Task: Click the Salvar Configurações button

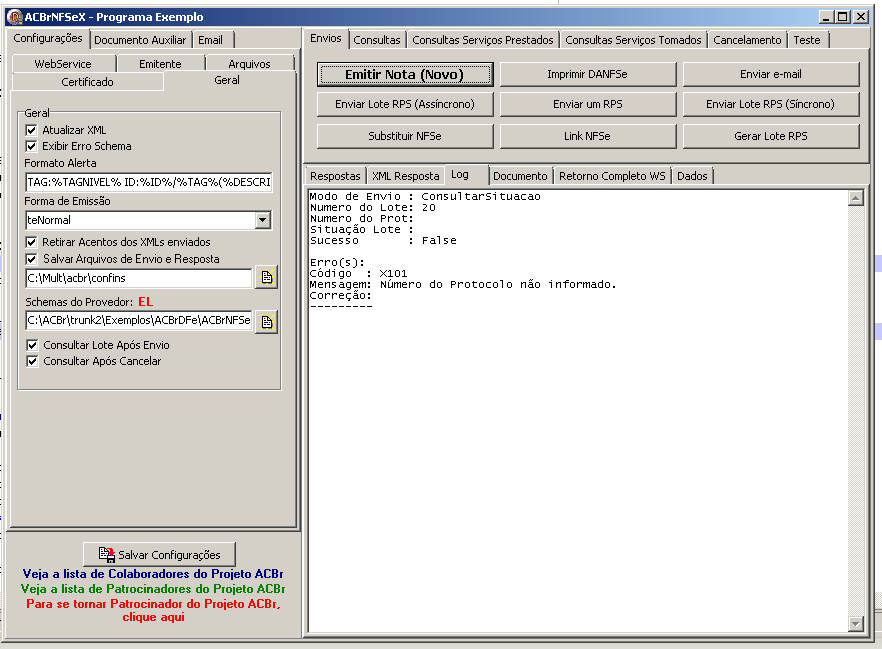Action: (159, 555)
